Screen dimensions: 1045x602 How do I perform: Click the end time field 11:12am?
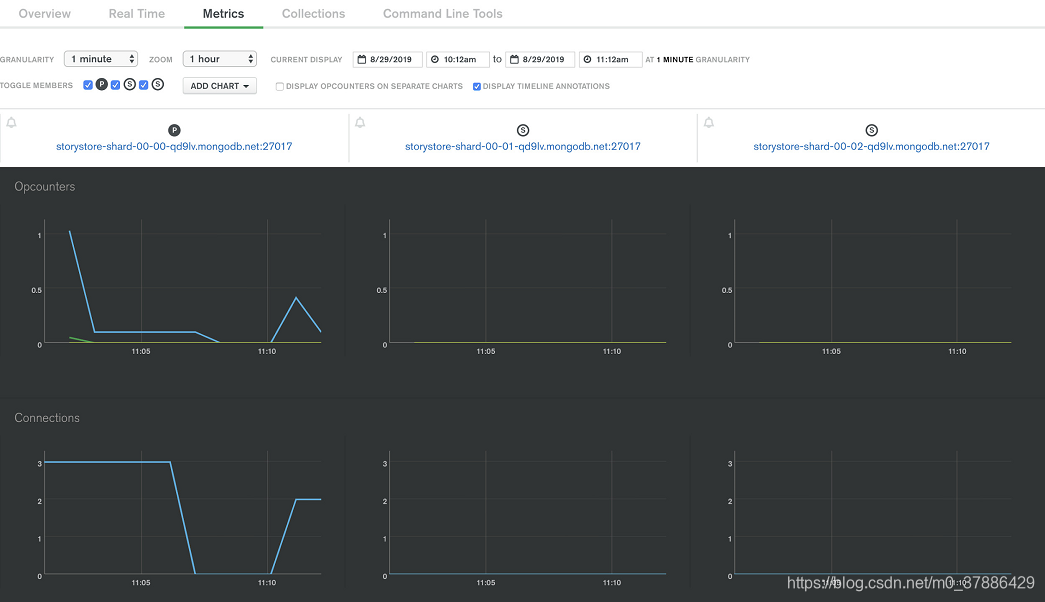point(610,59)
